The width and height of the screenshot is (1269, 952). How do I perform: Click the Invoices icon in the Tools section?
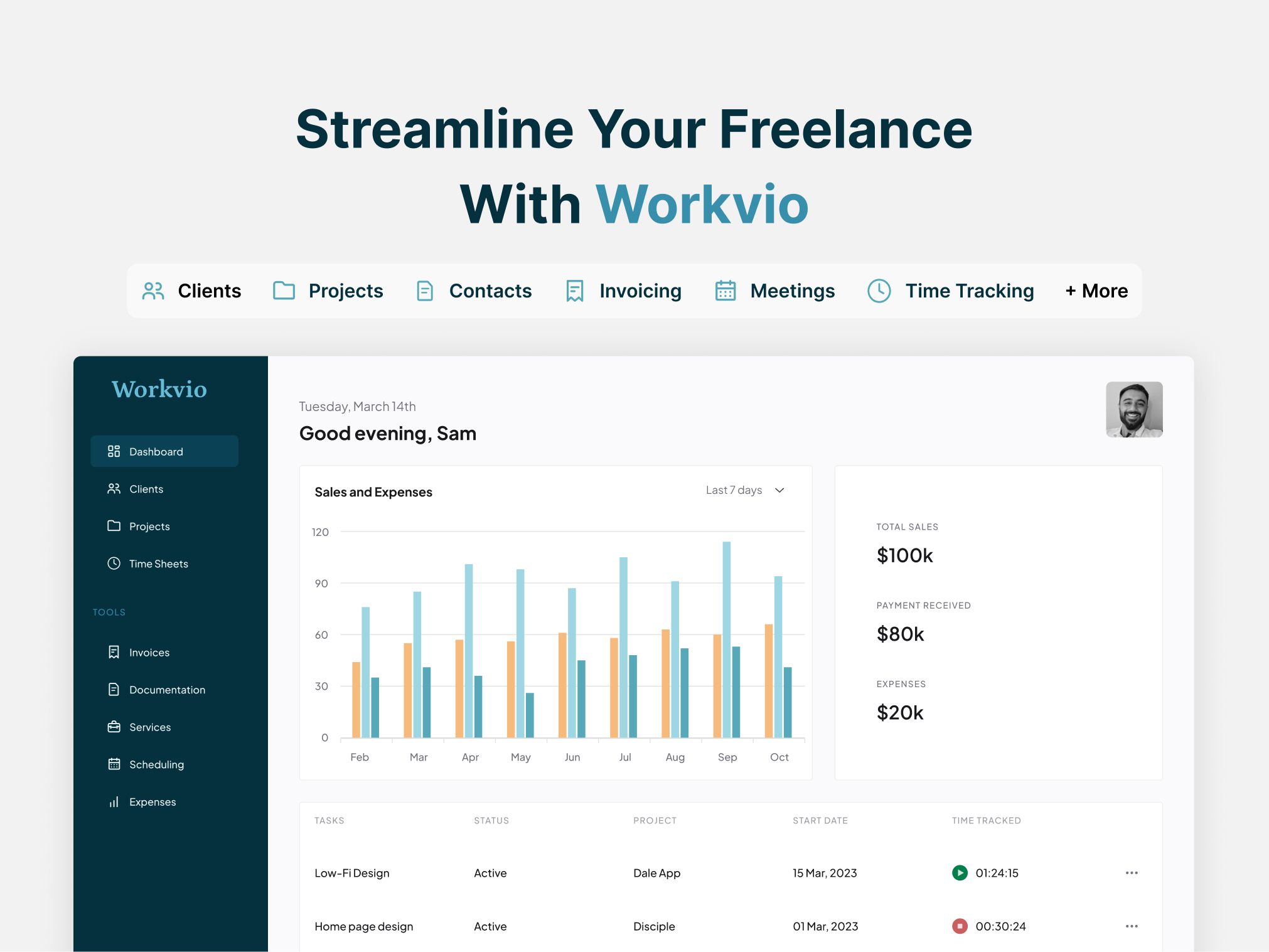(x=114, y=652)
